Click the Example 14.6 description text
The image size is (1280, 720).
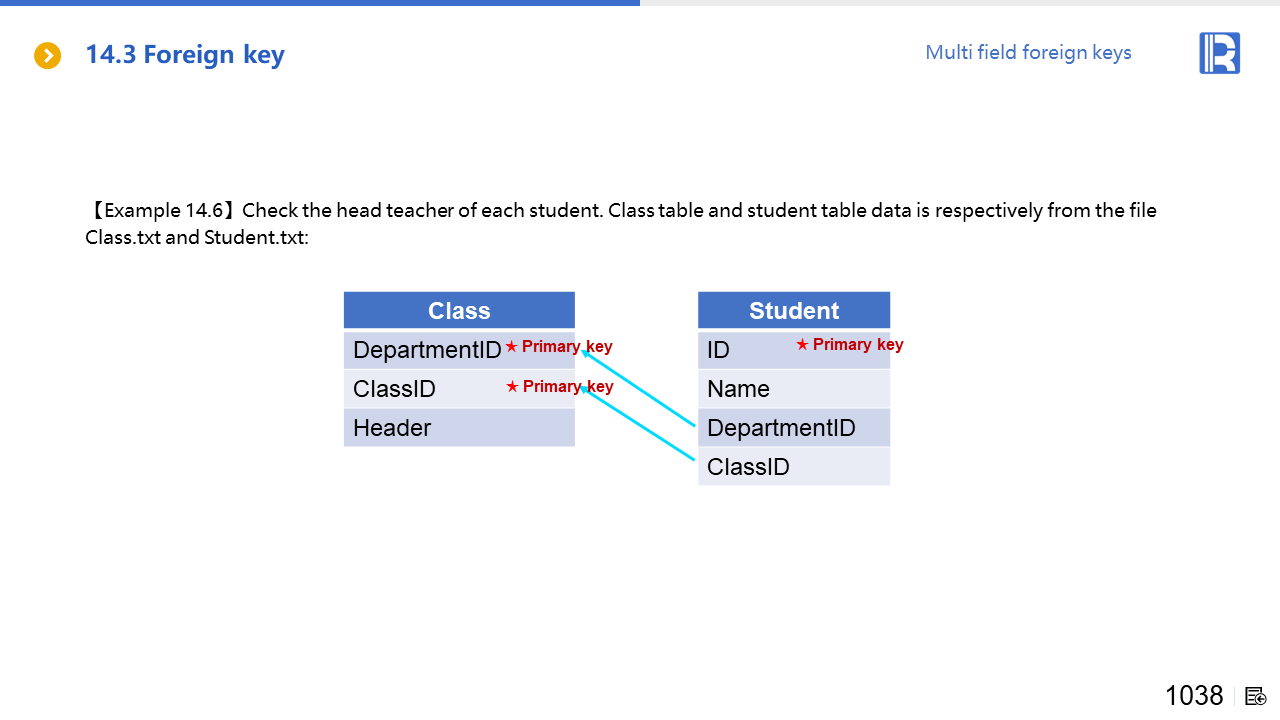pos(620,224)
